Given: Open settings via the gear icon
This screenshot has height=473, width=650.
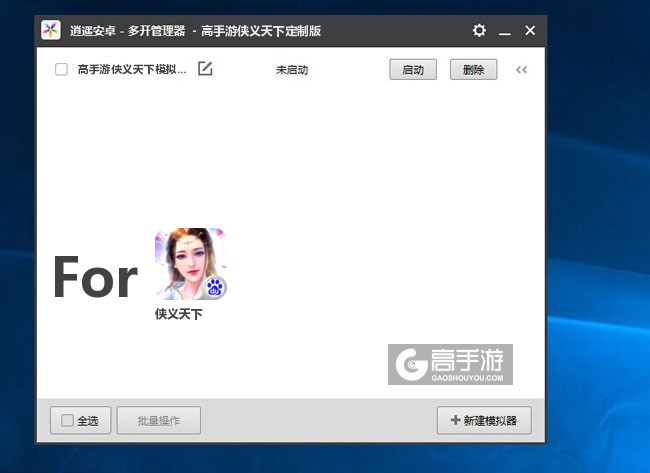Looking at the screenshot, I should [479, 30].
